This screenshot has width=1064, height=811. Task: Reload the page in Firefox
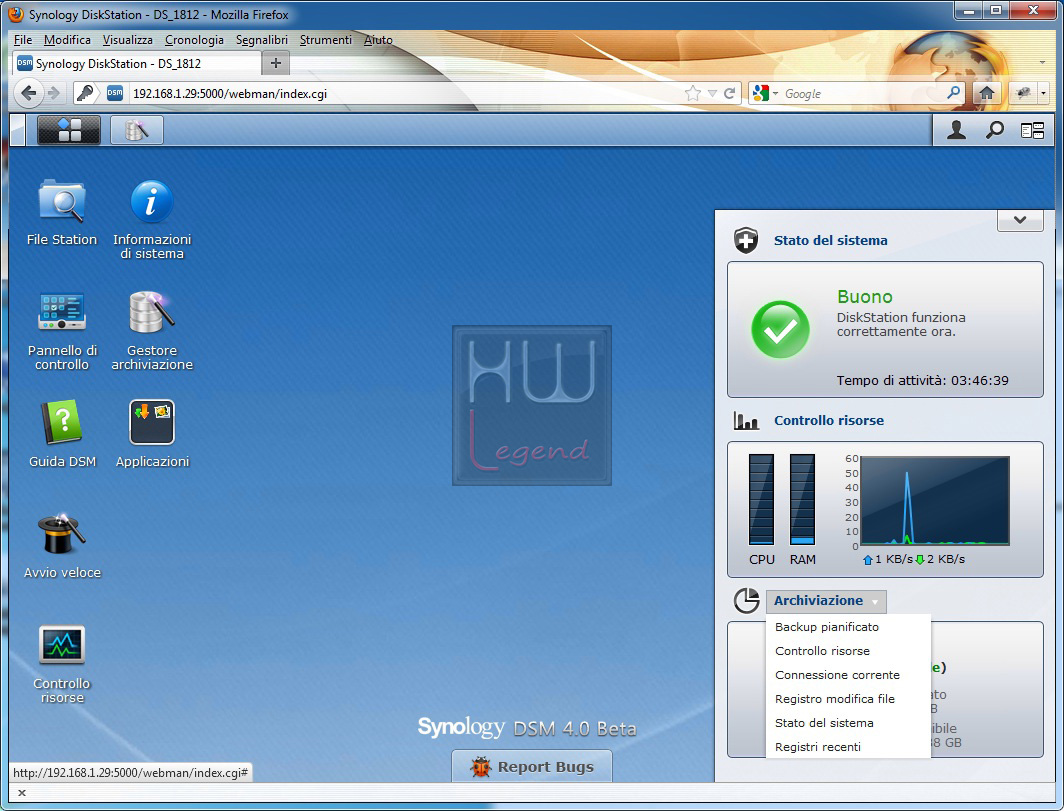click(x=729, y=93)
